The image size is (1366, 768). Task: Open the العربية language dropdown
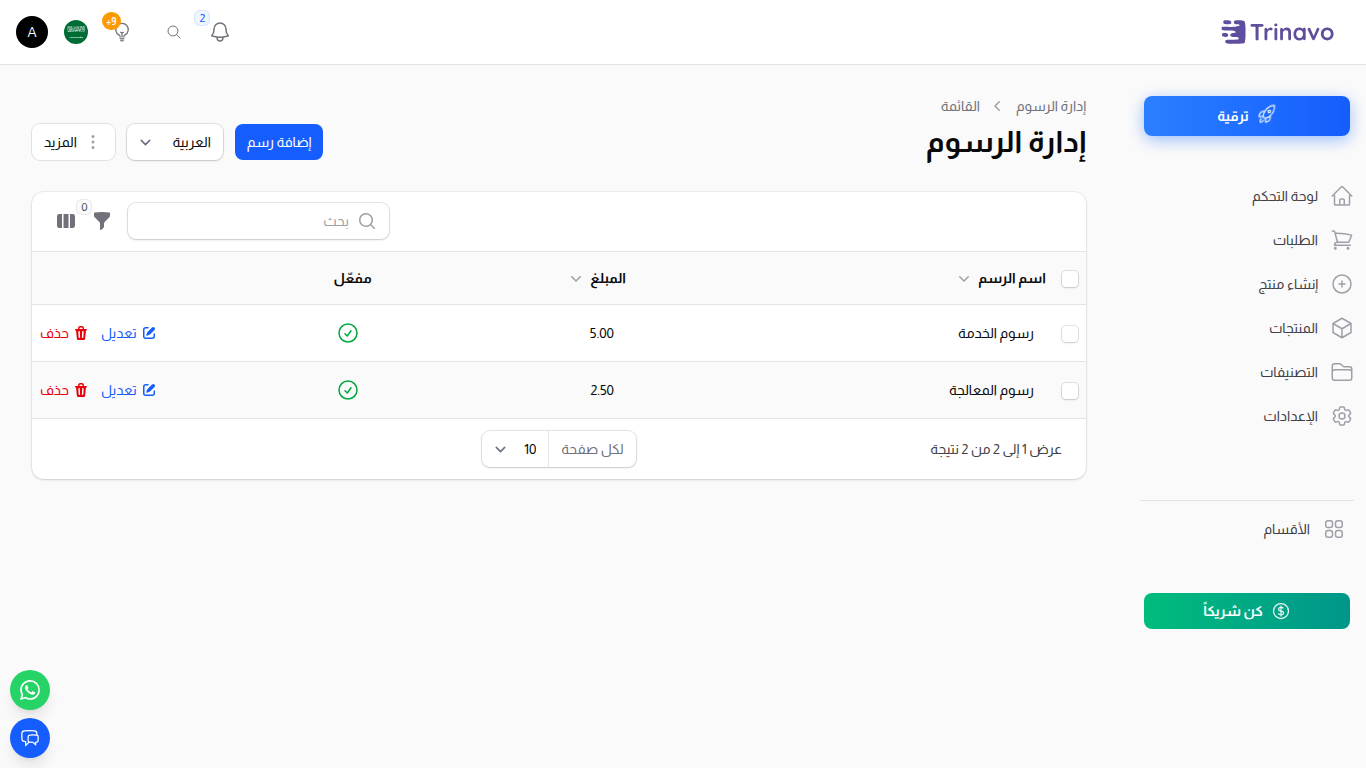pos(175,142)
